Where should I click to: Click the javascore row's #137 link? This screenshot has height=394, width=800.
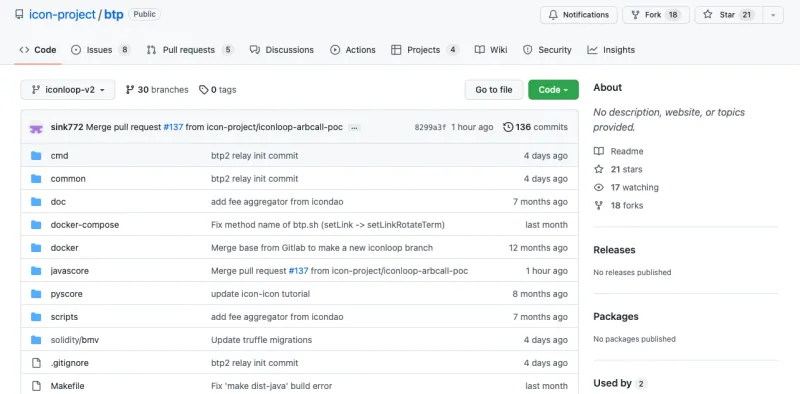[x=298, y=270]
